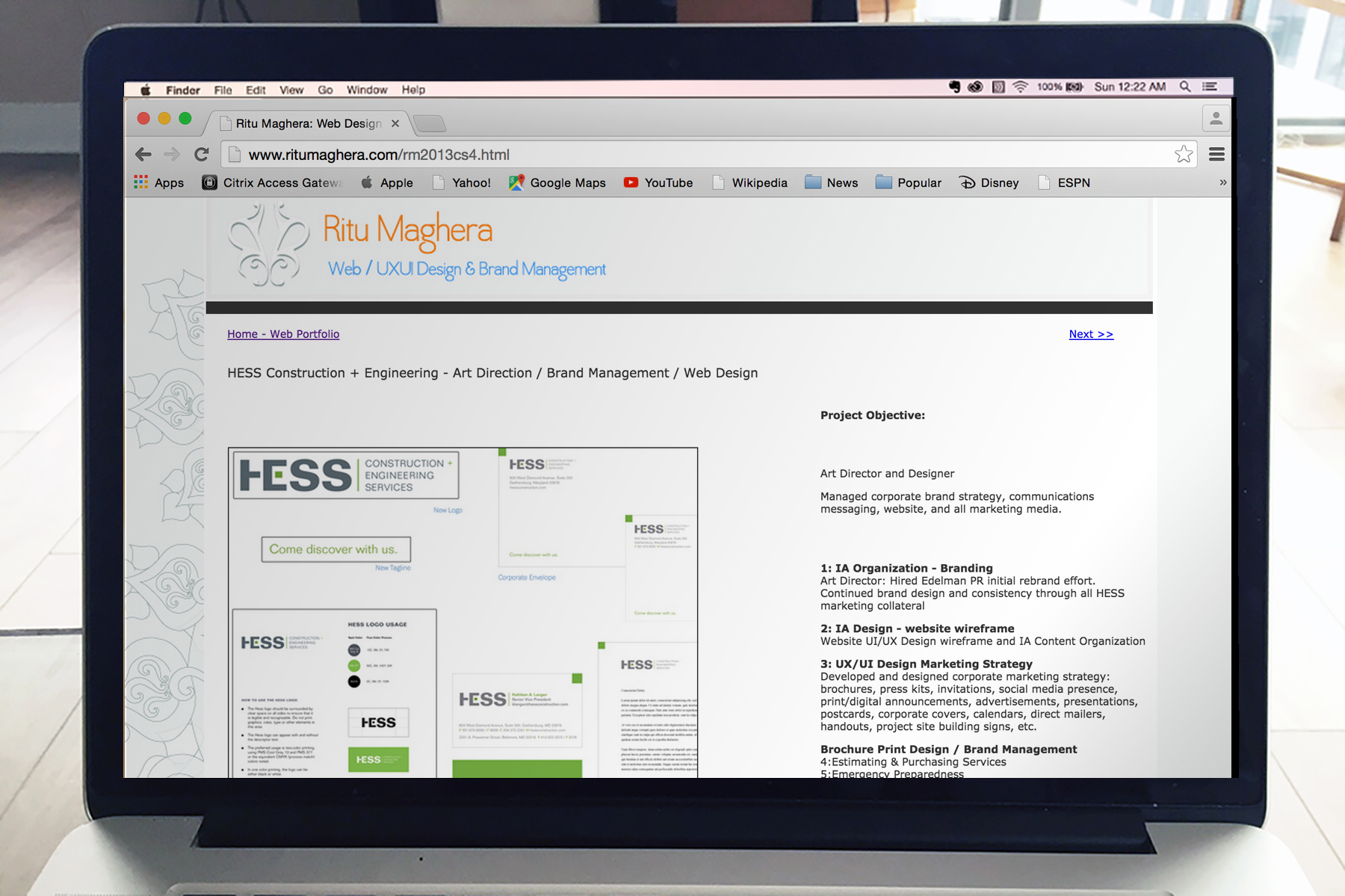Open the YouTube bookmark
Screen dimensions: 1345x896
coord(658,182)
